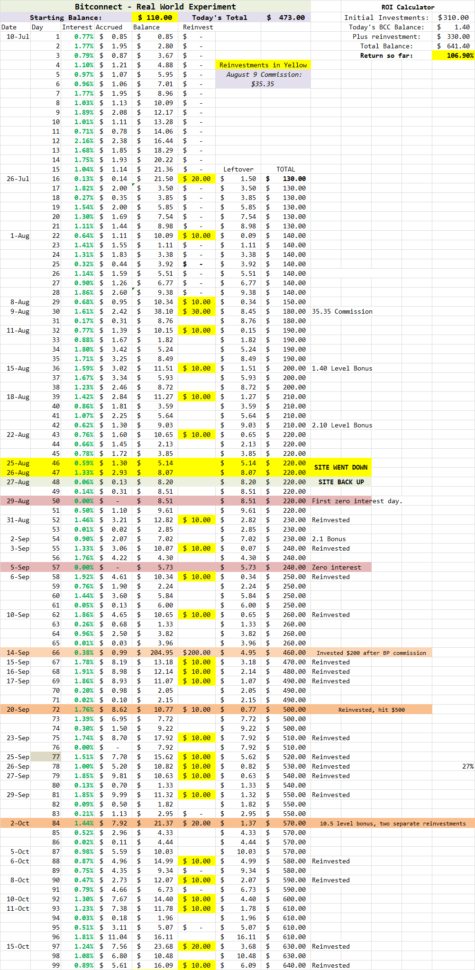Viewport: 475px width, 970px height.
Task: Select the '15-Oct' date cell
Action: (15, 946)
